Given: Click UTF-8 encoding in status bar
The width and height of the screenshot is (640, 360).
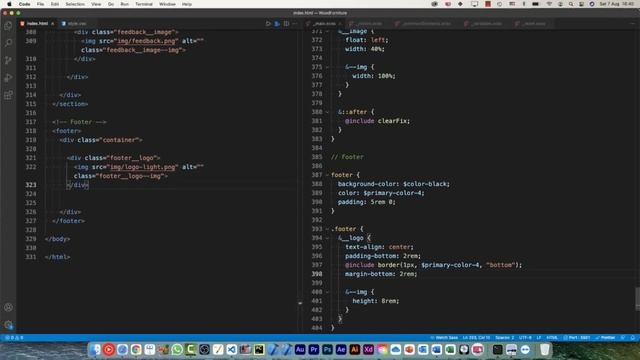Looking at the screenshot, I should [x=525, y=338].
